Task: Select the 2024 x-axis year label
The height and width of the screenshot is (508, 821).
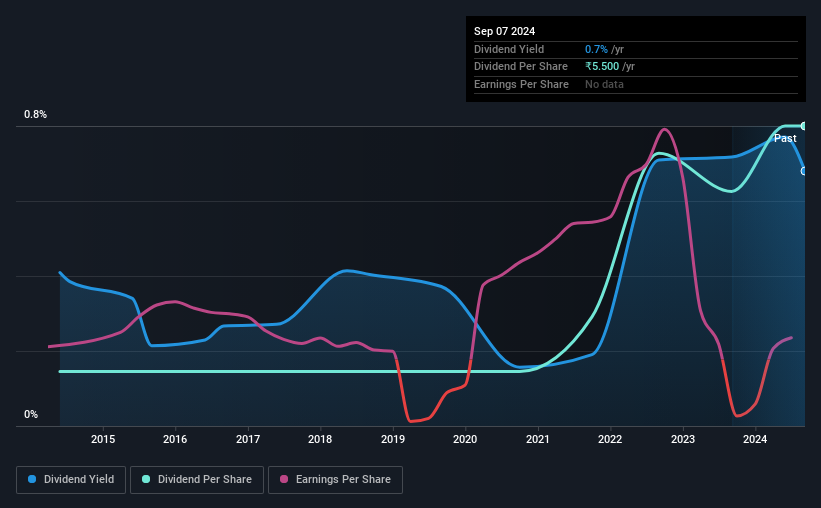Action: [755, 439]
